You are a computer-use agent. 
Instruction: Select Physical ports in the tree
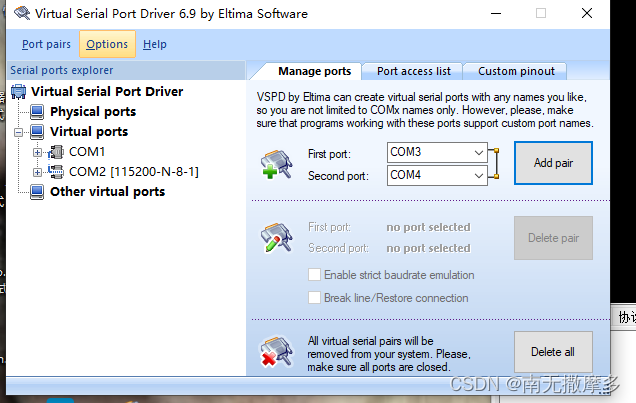click(x=93, y=111)
